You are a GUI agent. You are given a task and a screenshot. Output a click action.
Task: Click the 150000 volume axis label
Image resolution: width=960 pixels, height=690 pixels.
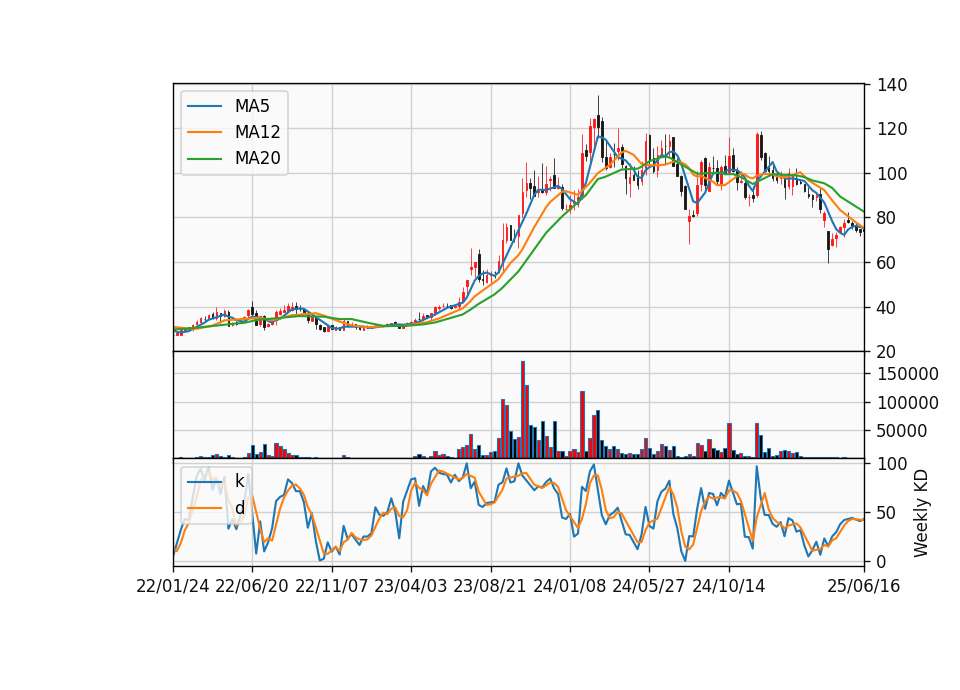coord(908,374)
